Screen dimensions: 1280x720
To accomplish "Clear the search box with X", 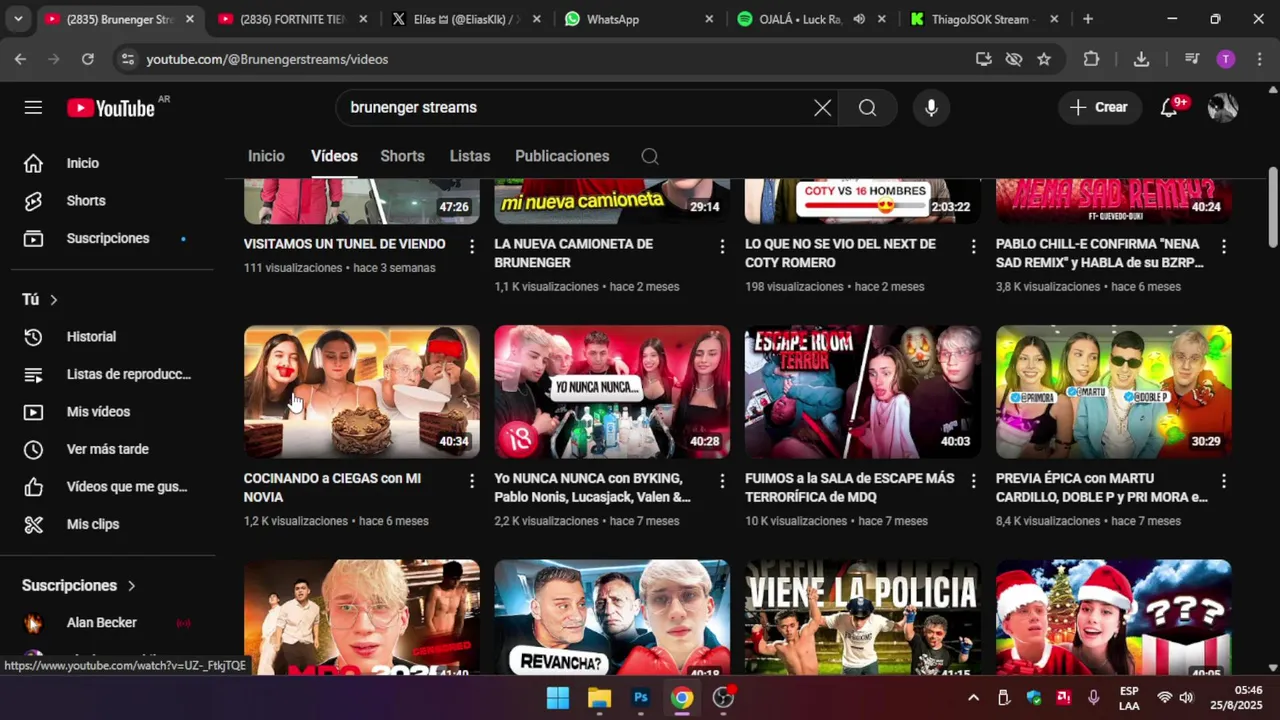I will (822, 108).
